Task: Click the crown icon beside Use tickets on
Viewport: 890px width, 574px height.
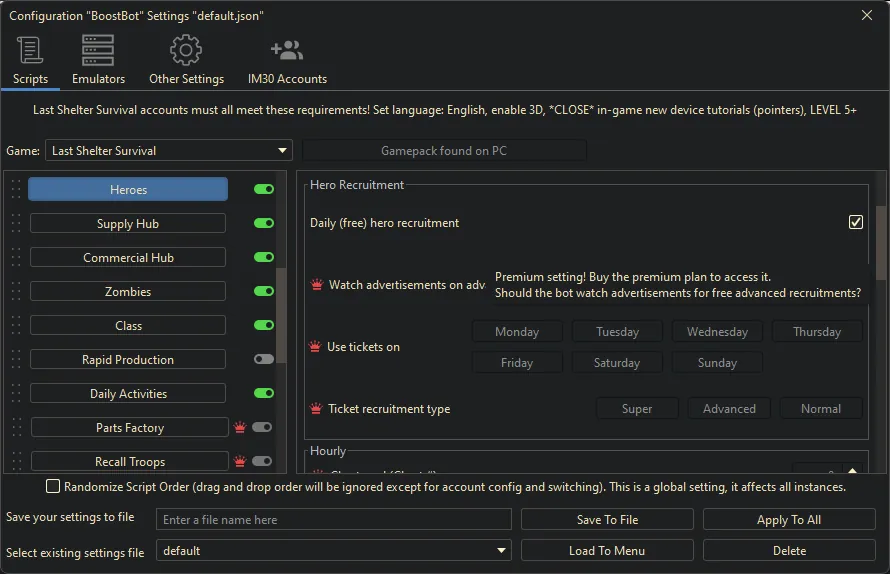Action: (315, 346)
